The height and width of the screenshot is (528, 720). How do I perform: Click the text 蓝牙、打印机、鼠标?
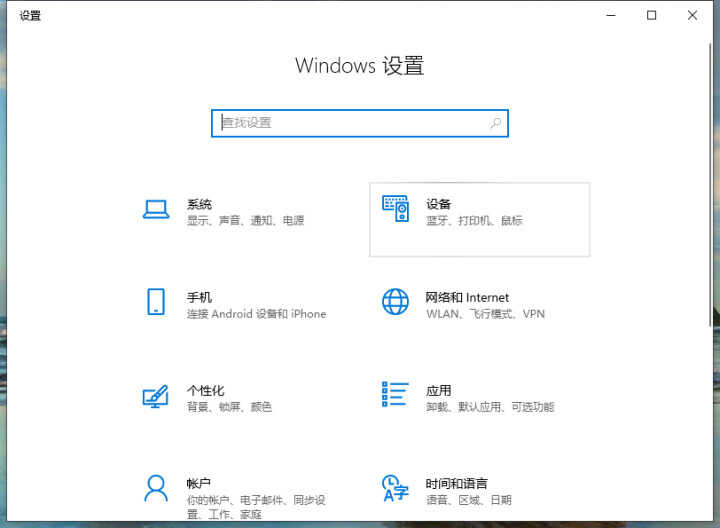(x=474, y=220)
